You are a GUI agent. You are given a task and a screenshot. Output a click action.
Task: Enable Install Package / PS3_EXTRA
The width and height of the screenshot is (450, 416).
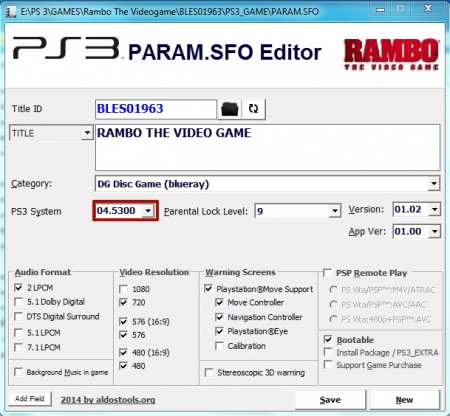[328, 352]
